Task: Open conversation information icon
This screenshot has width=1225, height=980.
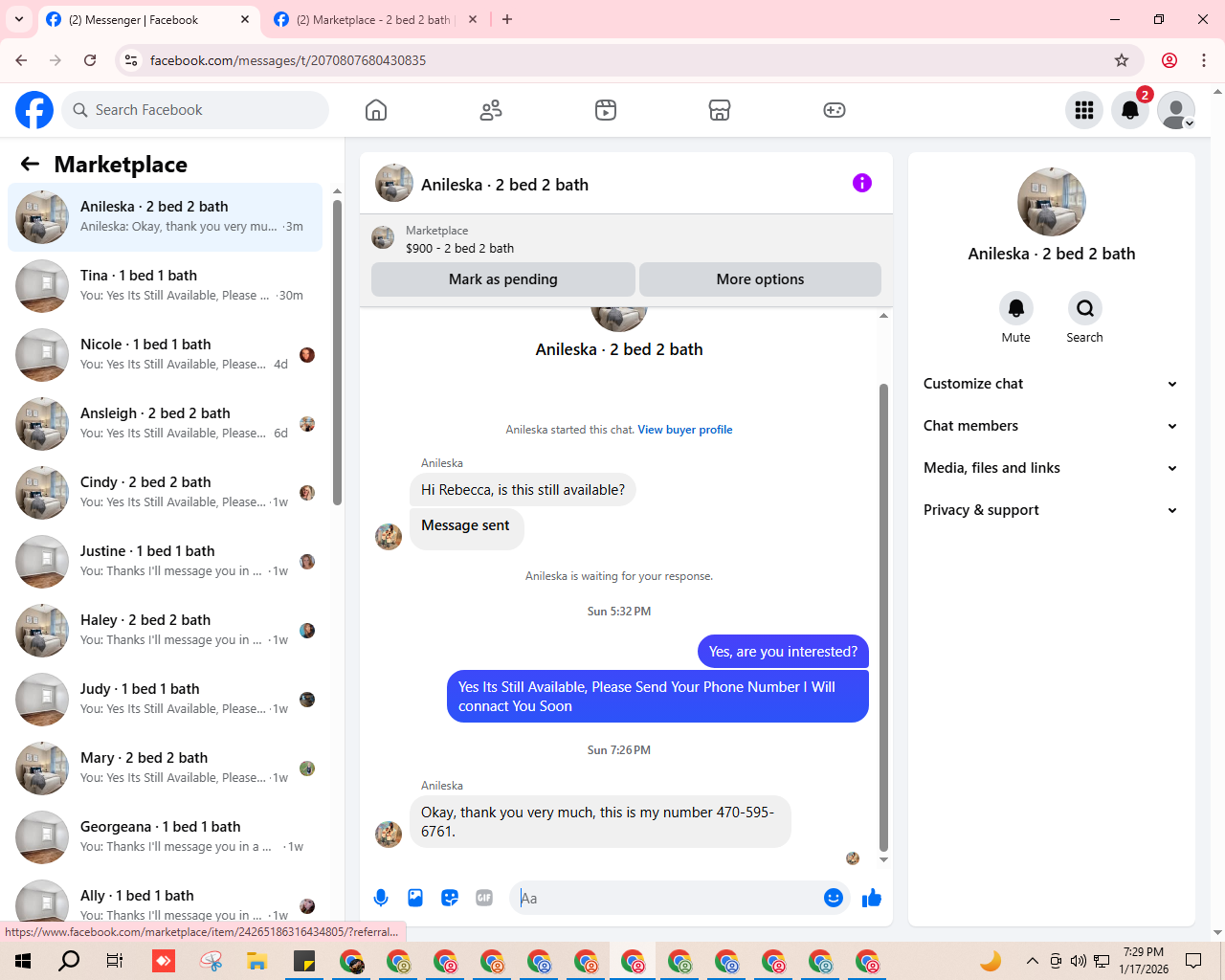Action: (x=862, y=183)
